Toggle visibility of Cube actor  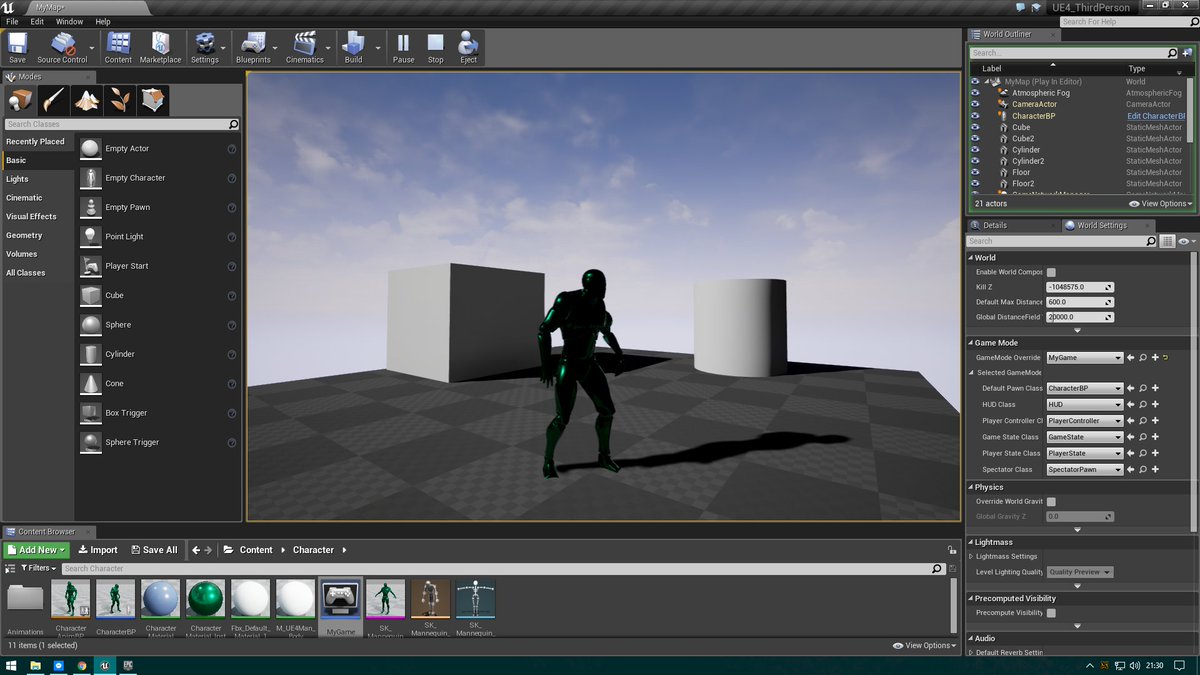pyautogui.click(x=975, y=127)
